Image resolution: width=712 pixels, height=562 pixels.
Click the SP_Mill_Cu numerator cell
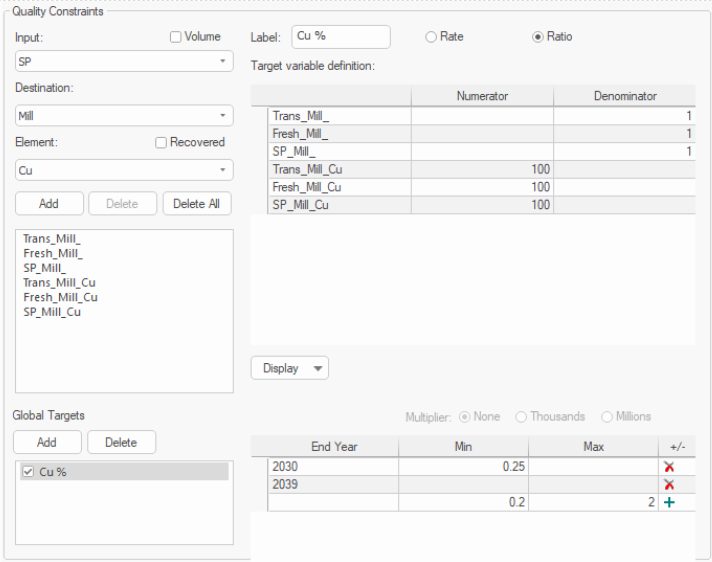tap(481, 205)
